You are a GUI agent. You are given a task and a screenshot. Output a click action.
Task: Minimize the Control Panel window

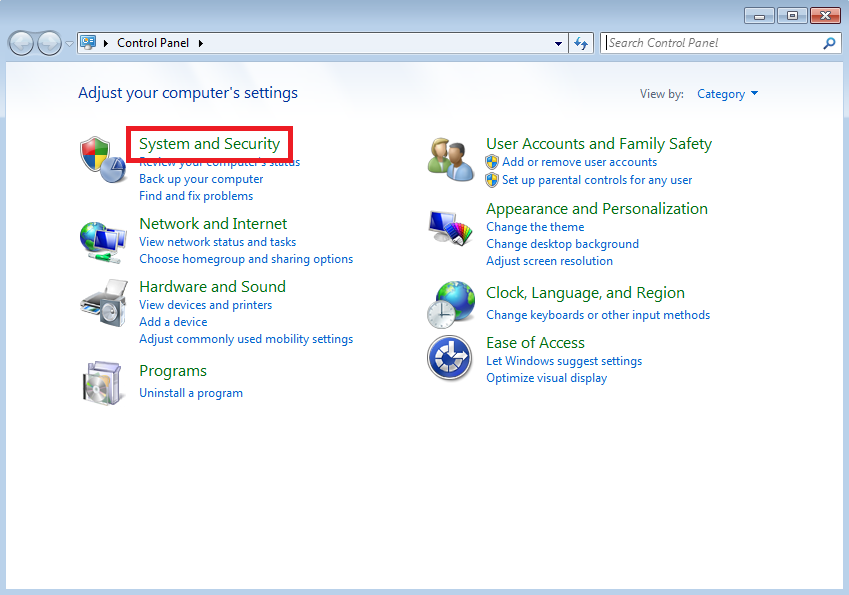click(x=759, y=16)
